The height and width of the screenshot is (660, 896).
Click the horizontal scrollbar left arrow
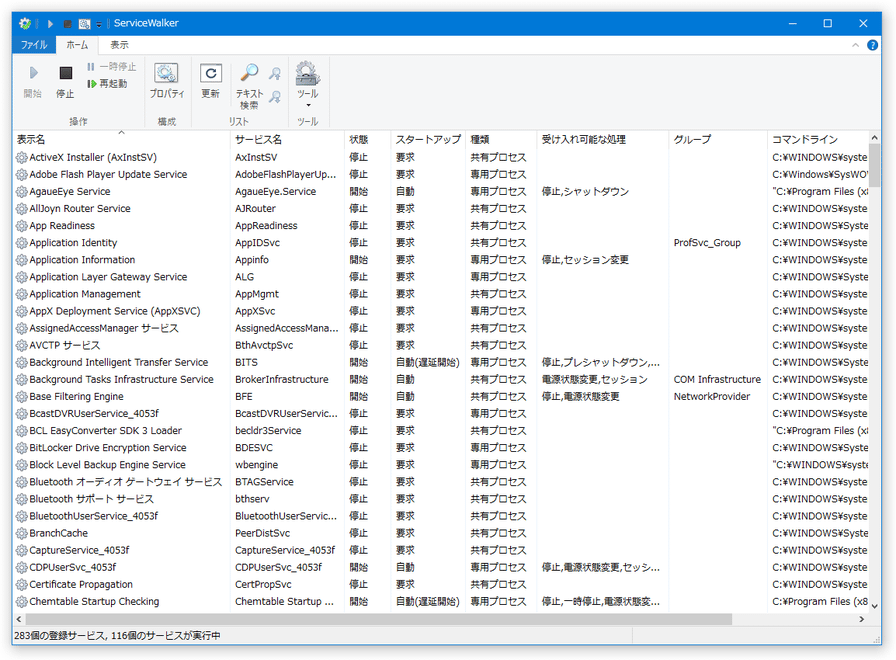(x=19, y=619)
